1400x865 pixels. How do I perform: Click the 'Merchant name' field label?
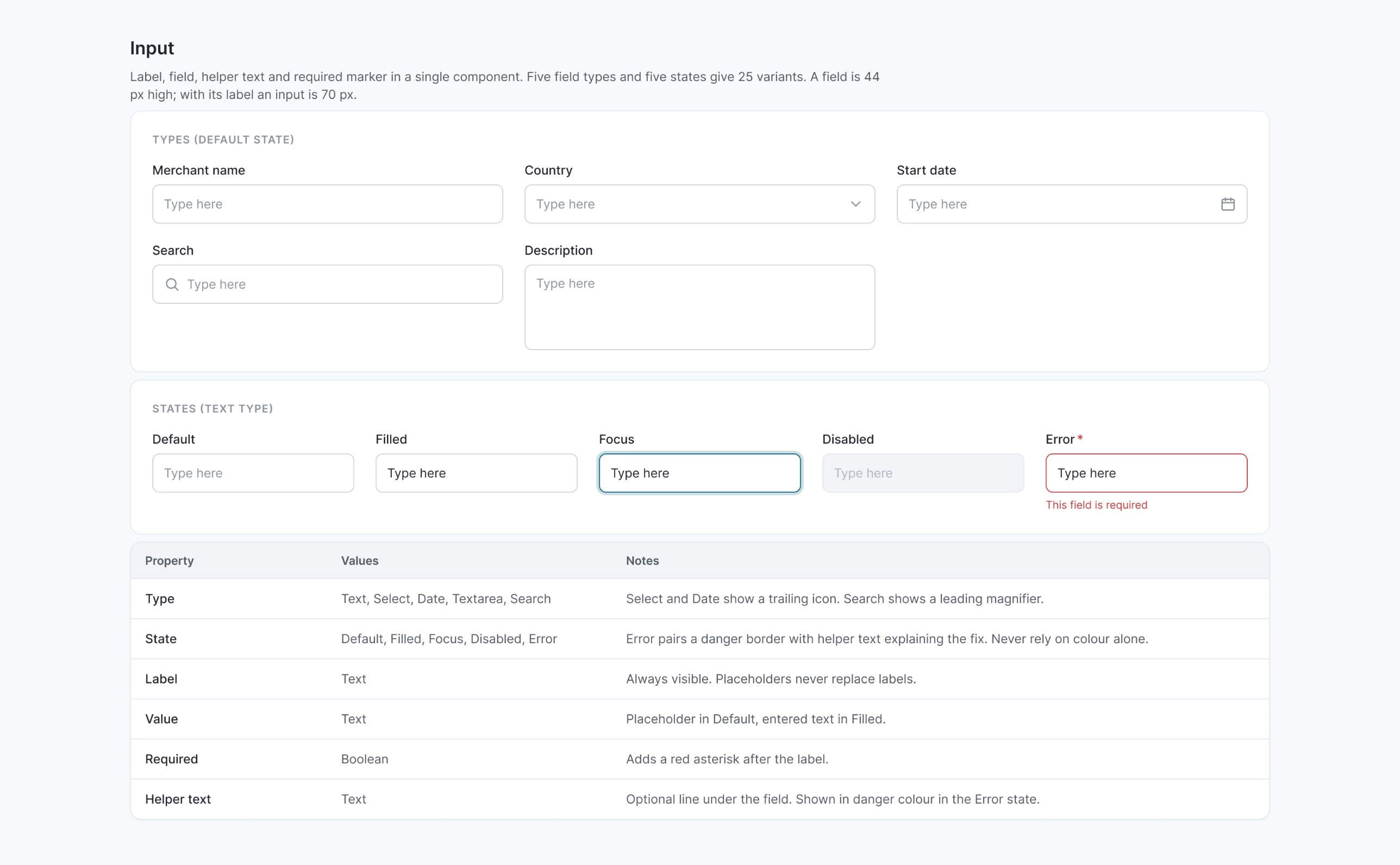198,171
